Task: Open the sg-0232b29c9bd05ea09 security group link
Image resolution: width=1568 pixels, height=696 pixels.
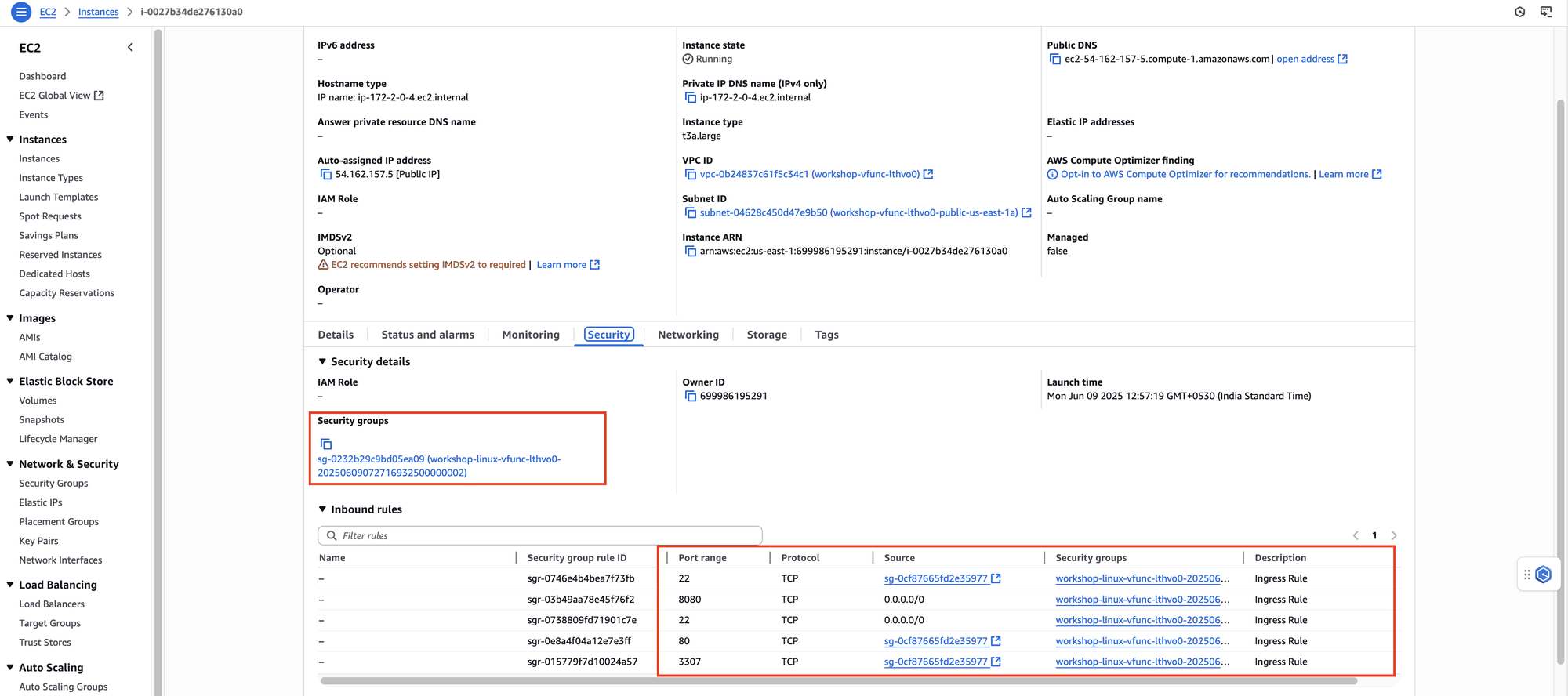Action: pyautogui.click(x=439, y=466)
